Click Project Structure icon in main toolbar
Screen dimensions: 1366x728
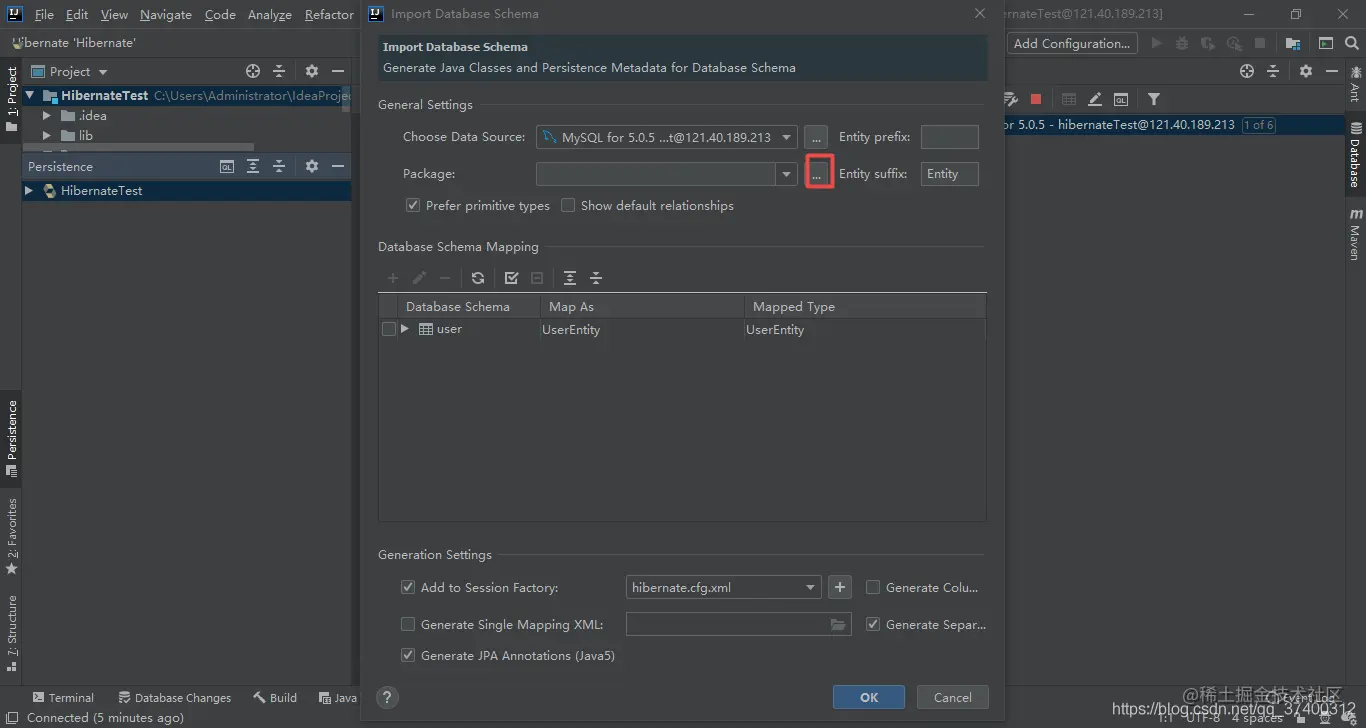1293,43
